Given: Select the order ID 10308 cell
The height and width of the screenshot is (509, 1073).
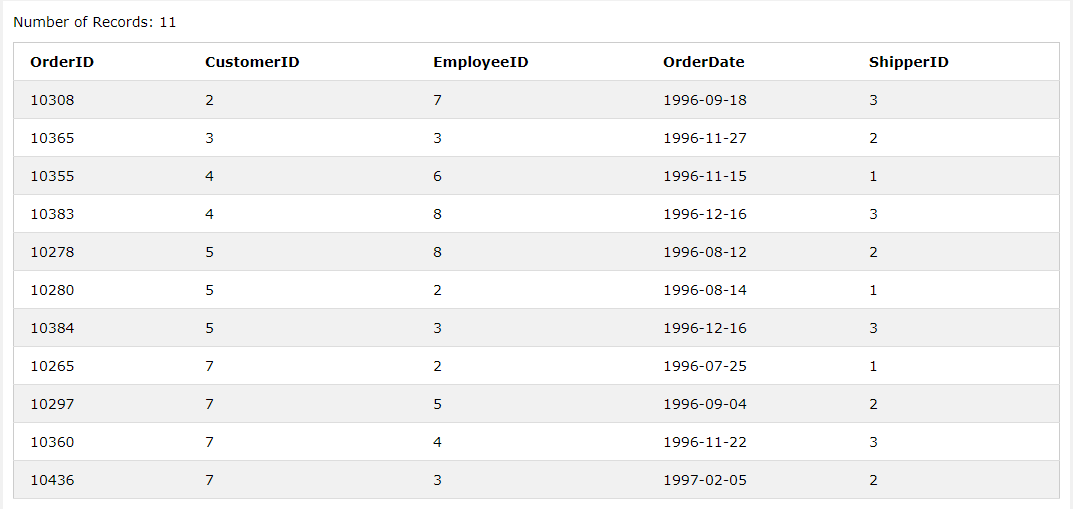Looking at the screenshot, I should tap(52, 100).
